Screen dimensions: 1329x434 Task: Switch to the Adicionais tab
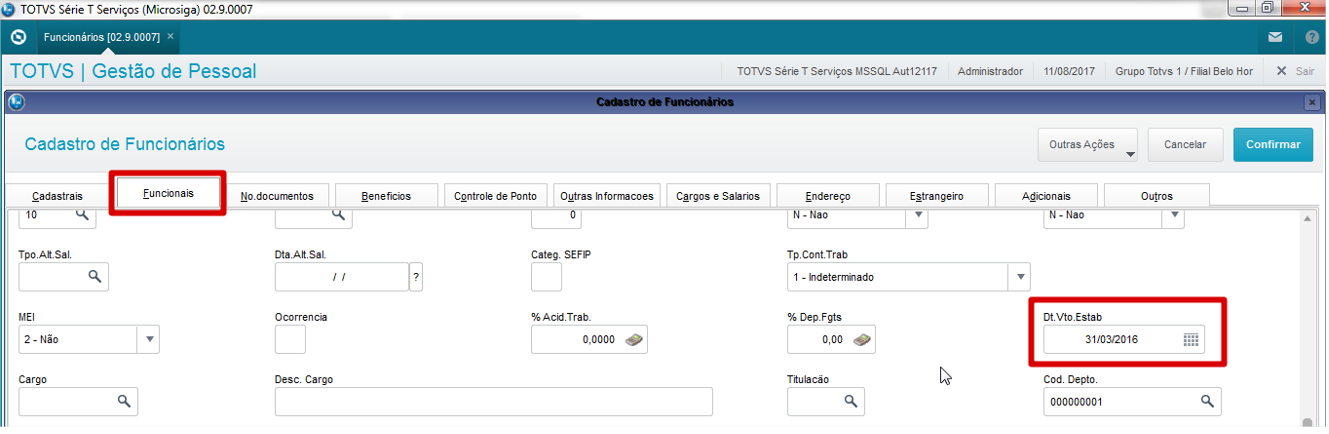click(1047, 197)
